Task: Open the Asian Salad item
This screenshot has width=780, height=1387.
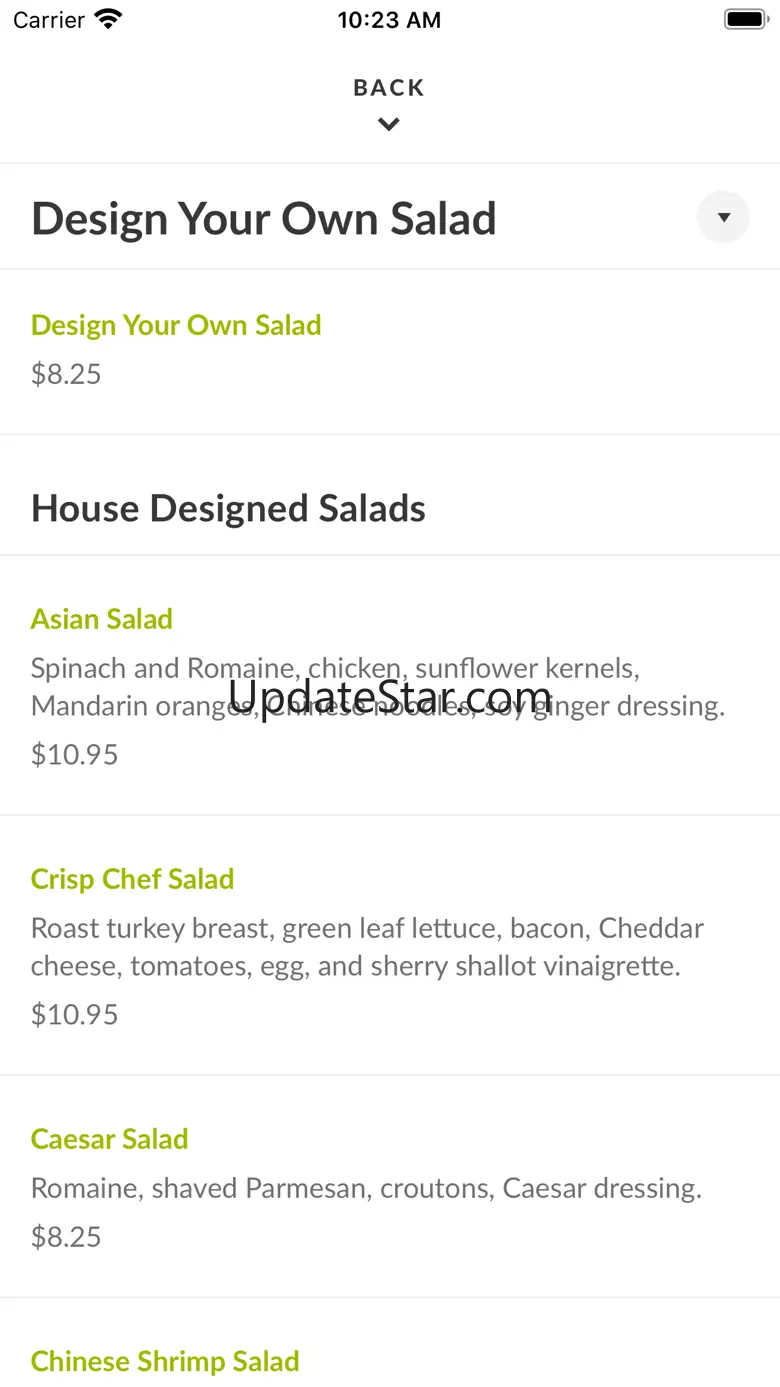Action: 102,619
